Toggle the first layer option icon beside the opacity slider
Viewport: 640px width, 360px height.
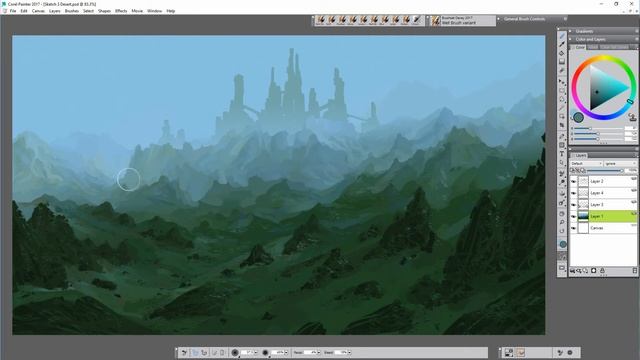tap(572, 170)
